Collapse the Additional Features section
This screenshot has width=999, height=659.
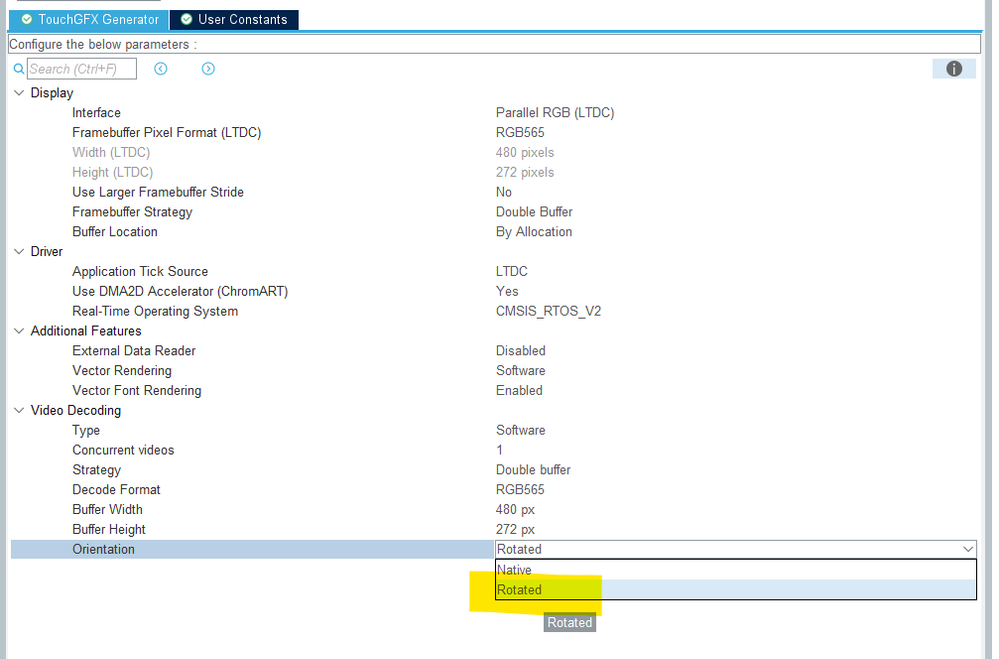19,331
